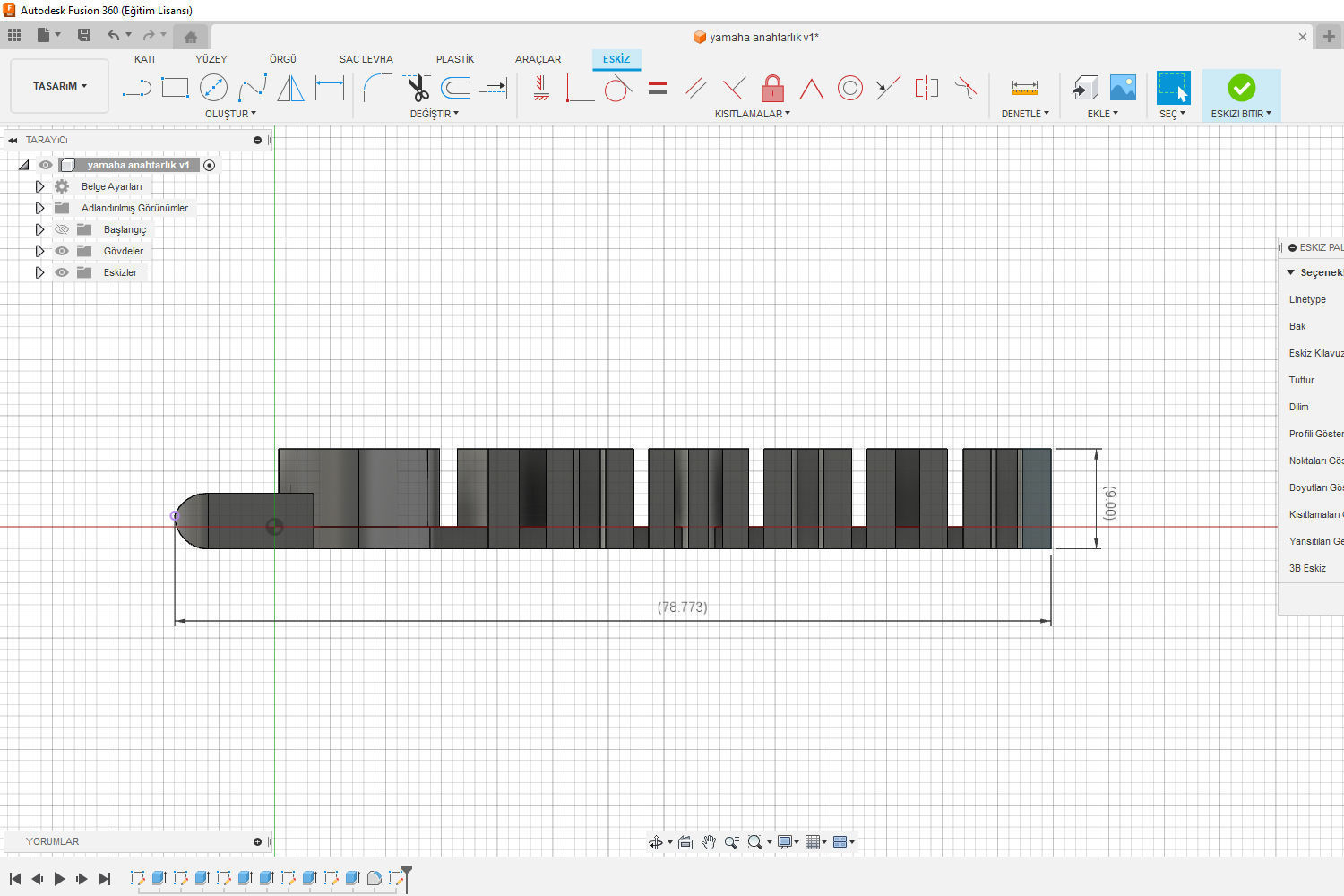
Task: Apply the Equal constraint
Action: click(x=658, y=88)
